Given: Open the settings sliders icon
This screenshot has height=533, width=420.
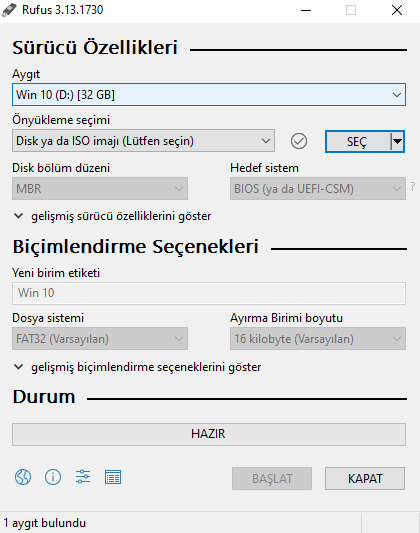Looking at the screenshot, I should 83,477.
